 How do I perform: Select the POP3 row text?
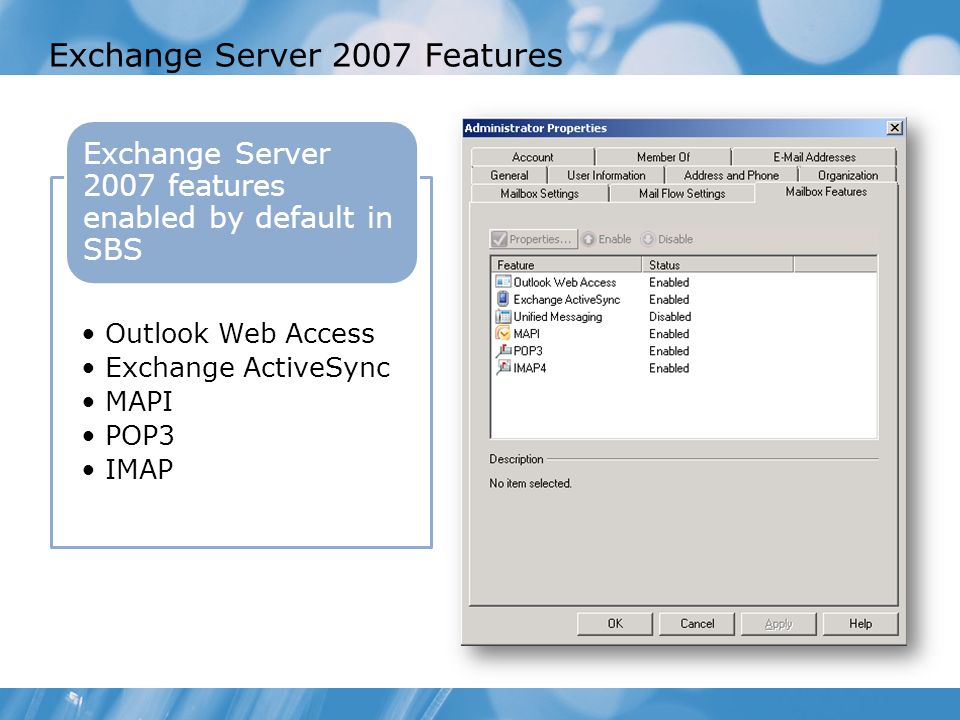pos(528,351)
